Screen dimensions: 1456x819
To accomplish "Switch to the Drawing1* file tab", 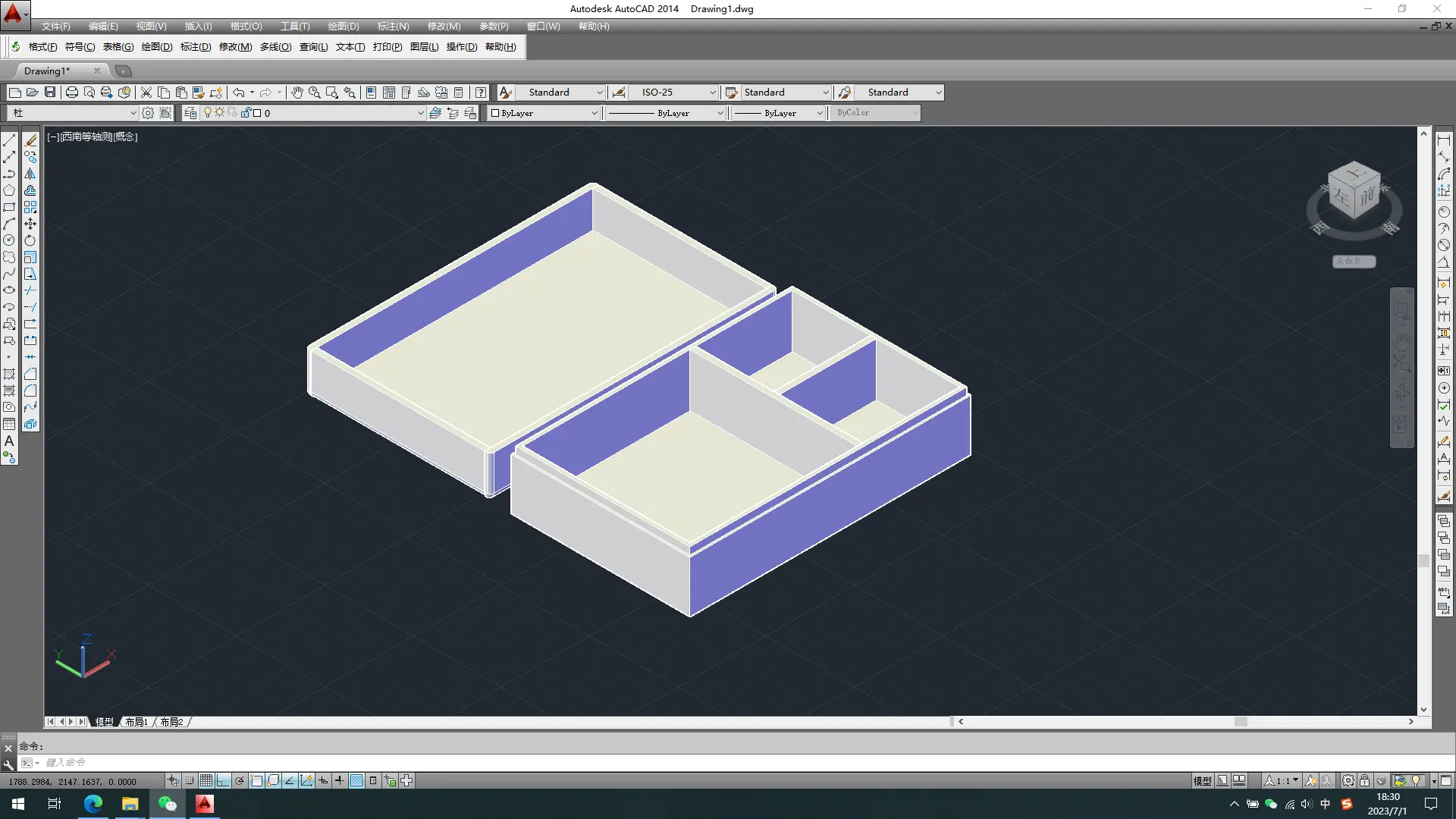I will 47,71.
